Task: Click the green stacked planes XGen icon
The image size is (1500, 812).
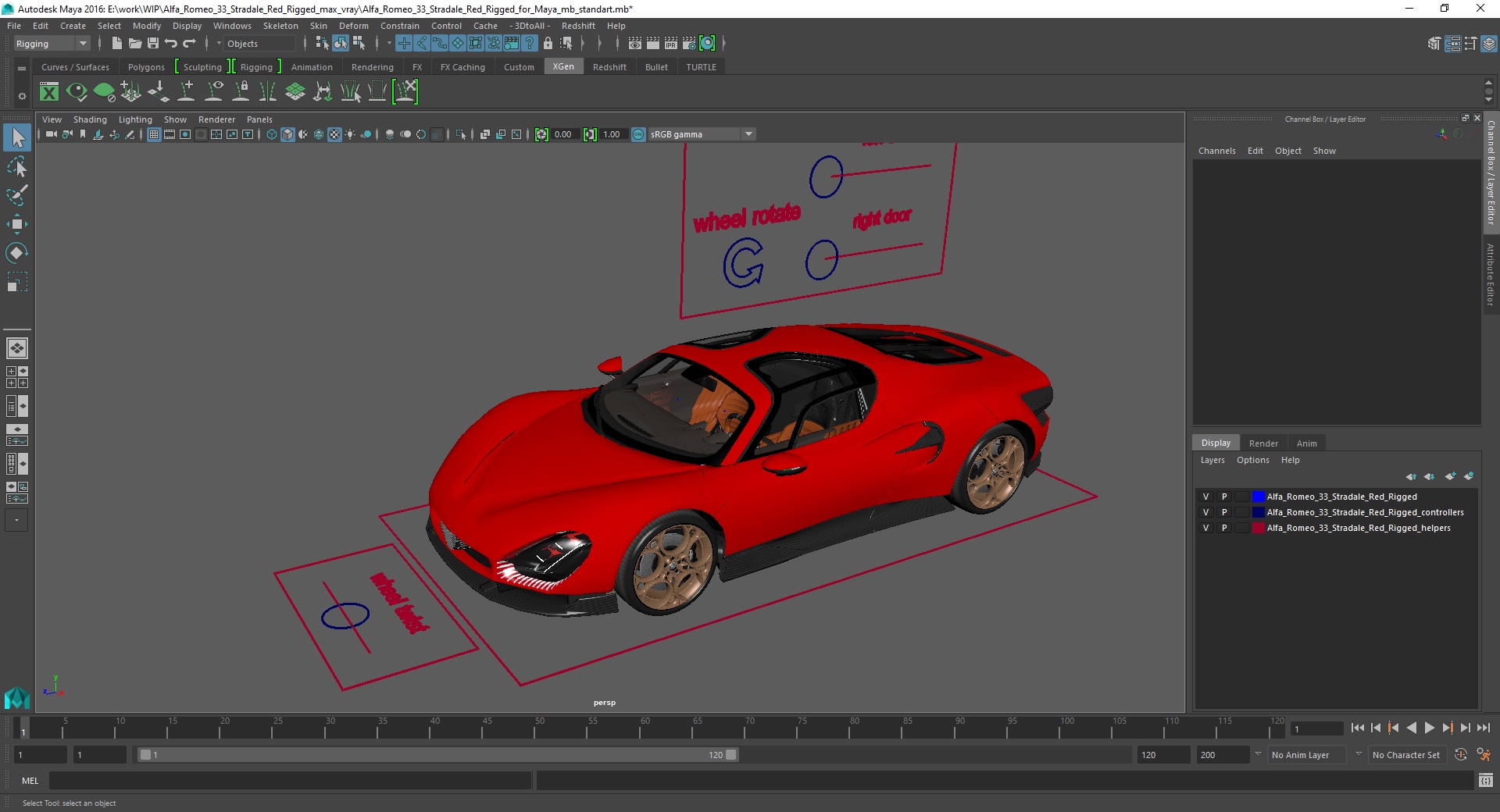Action: [295, 92]
